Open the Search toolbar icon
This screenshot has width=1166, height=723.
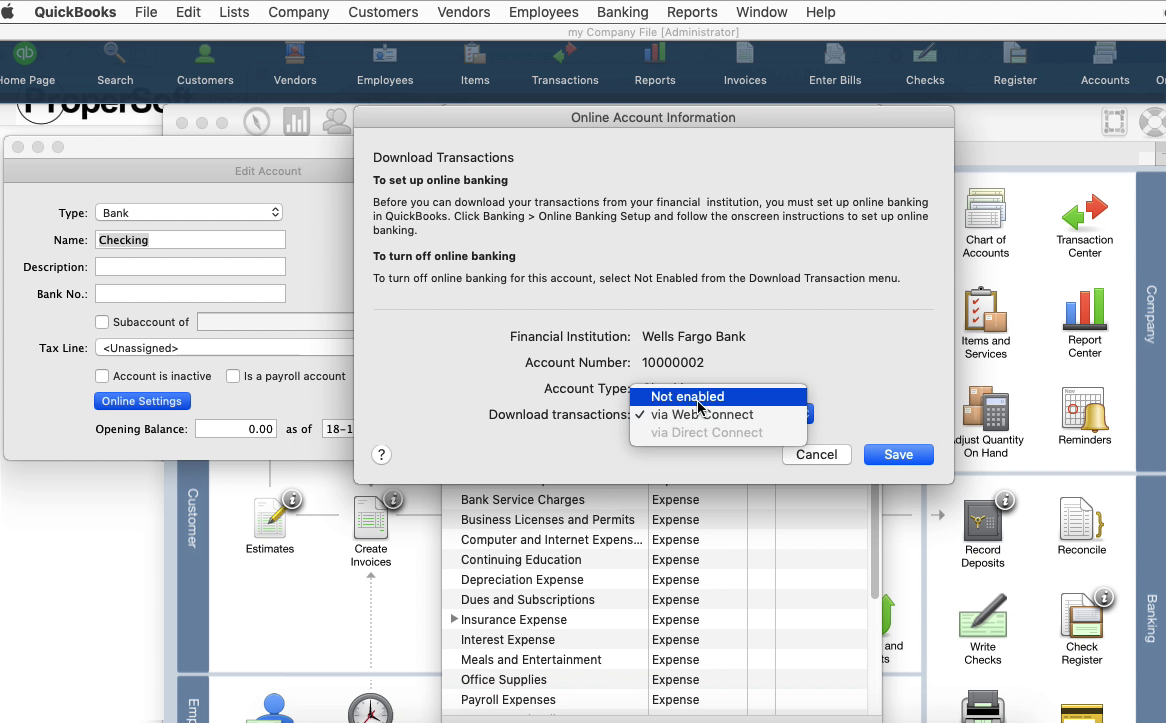(115, 65)
